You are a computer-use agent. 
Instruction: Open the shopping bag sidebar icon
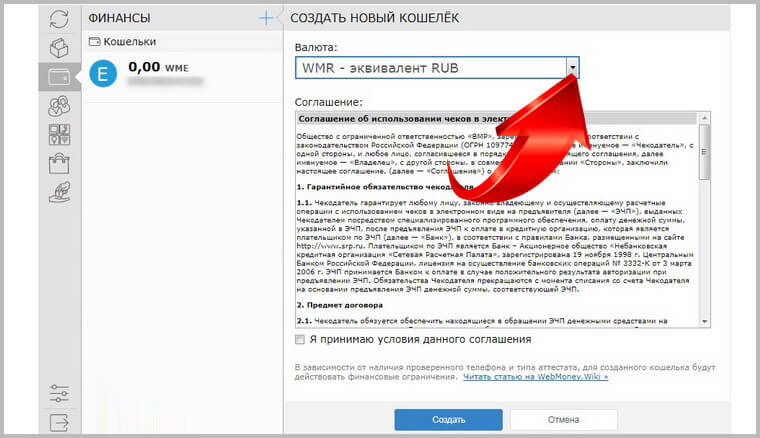59,164
